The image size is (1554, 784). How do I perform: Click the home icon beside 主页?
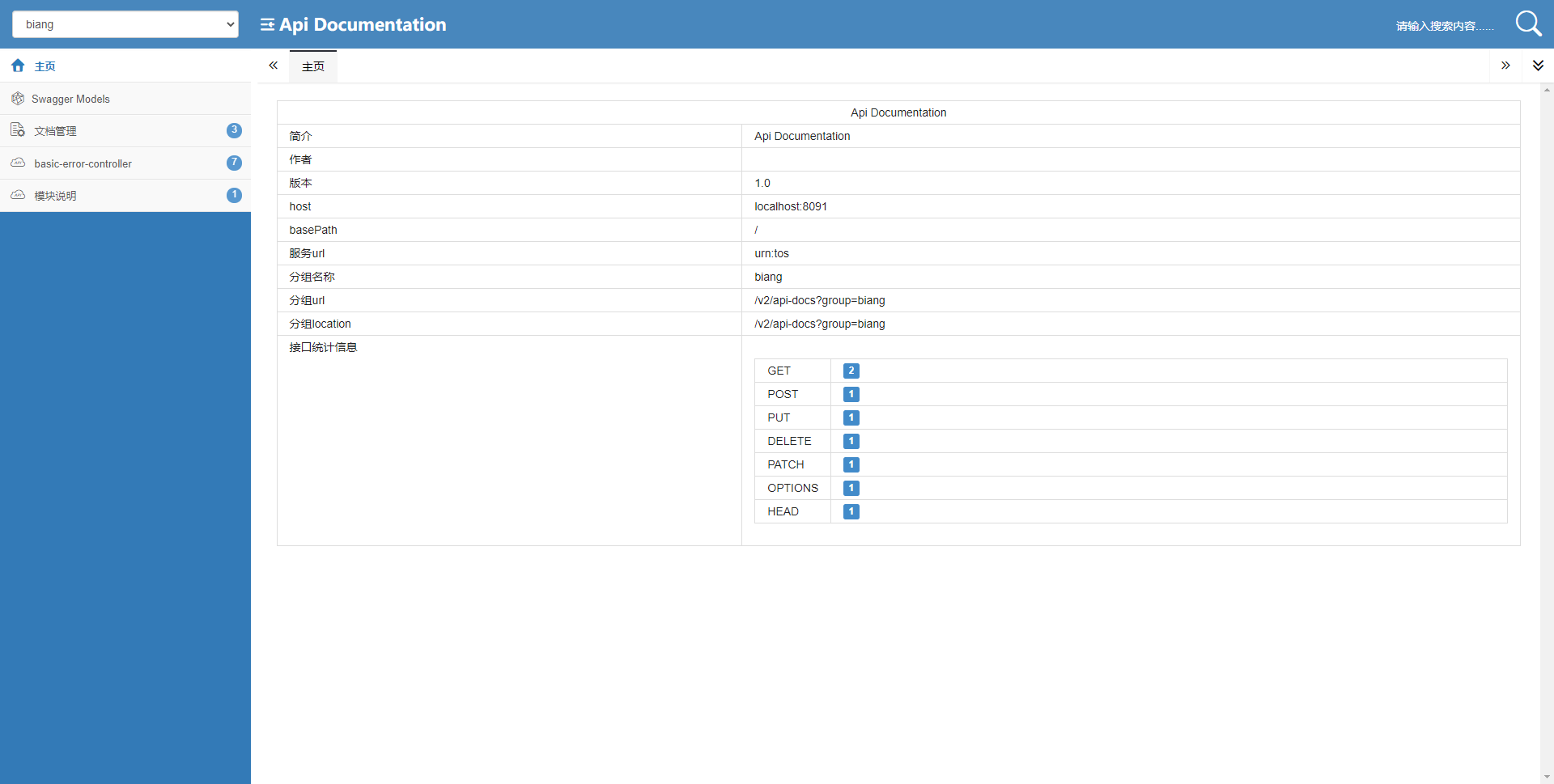click(18, 66)
